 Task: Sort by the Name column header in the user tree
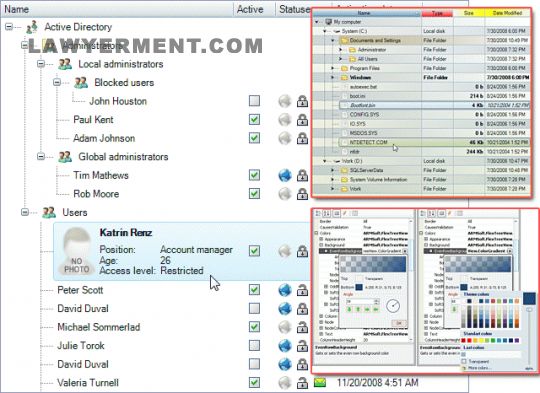click(117, 9)
